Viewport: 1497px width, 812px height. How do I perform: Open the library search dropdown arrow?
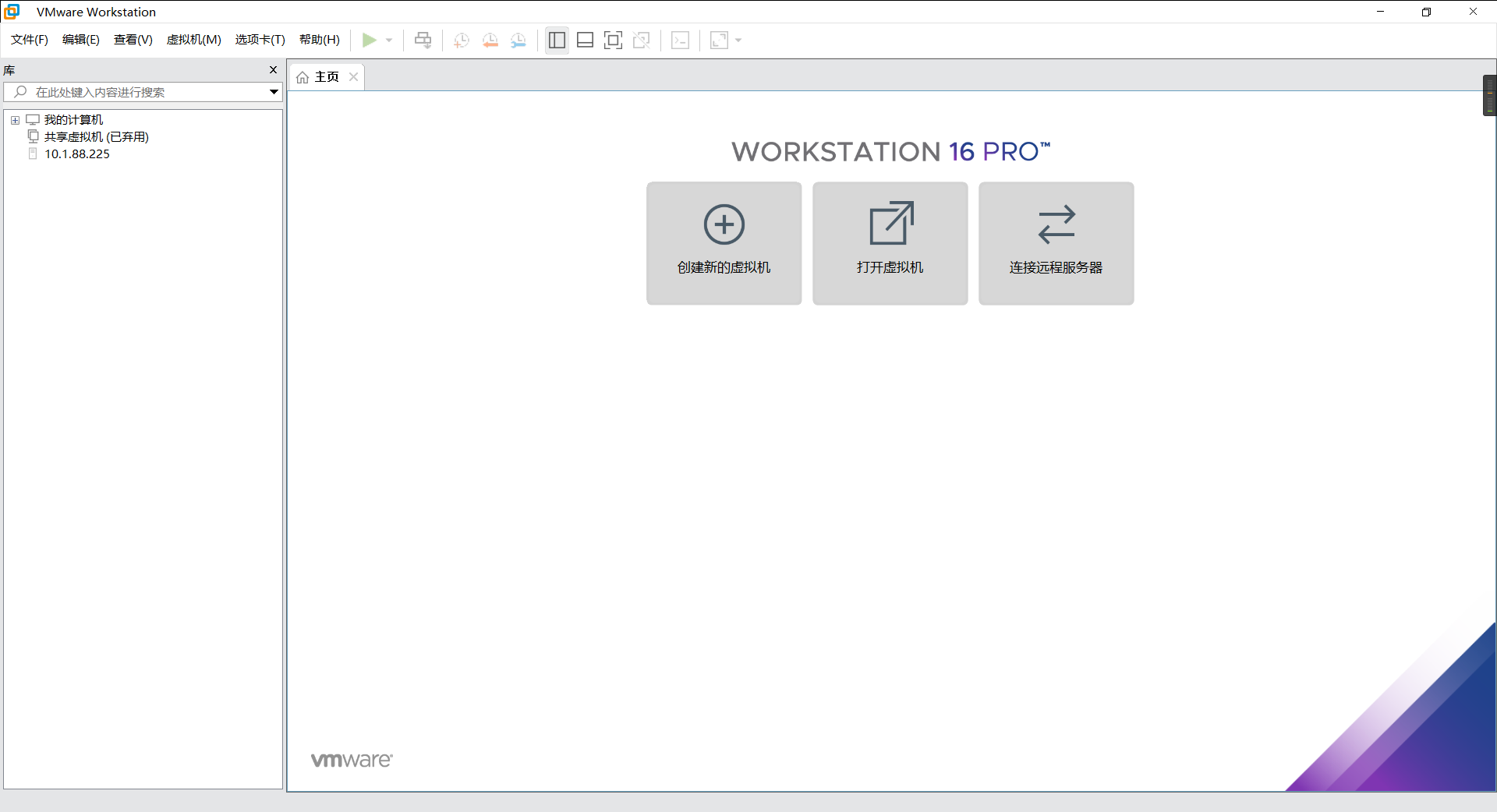click(x=274, y=92)
